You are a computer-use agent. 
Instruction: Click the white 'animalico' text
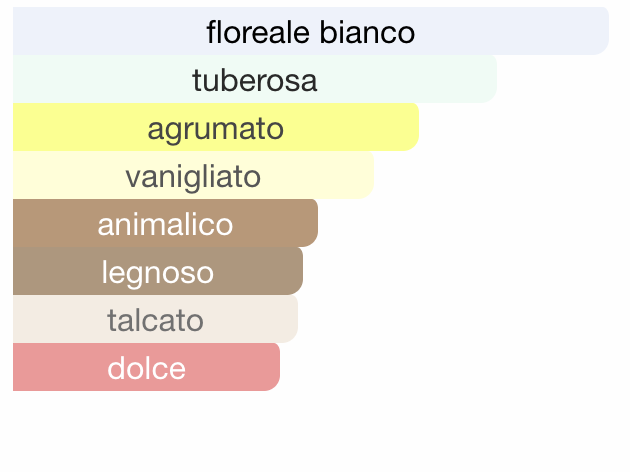[x=165, y=224]
